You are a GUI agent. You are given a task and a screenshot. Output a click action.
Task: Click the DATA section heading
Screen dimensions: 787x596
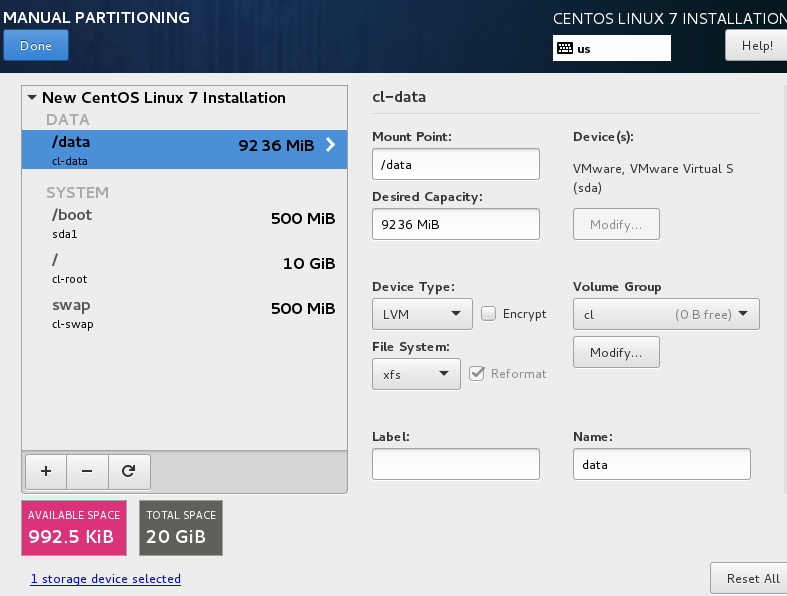click(68, 120)
